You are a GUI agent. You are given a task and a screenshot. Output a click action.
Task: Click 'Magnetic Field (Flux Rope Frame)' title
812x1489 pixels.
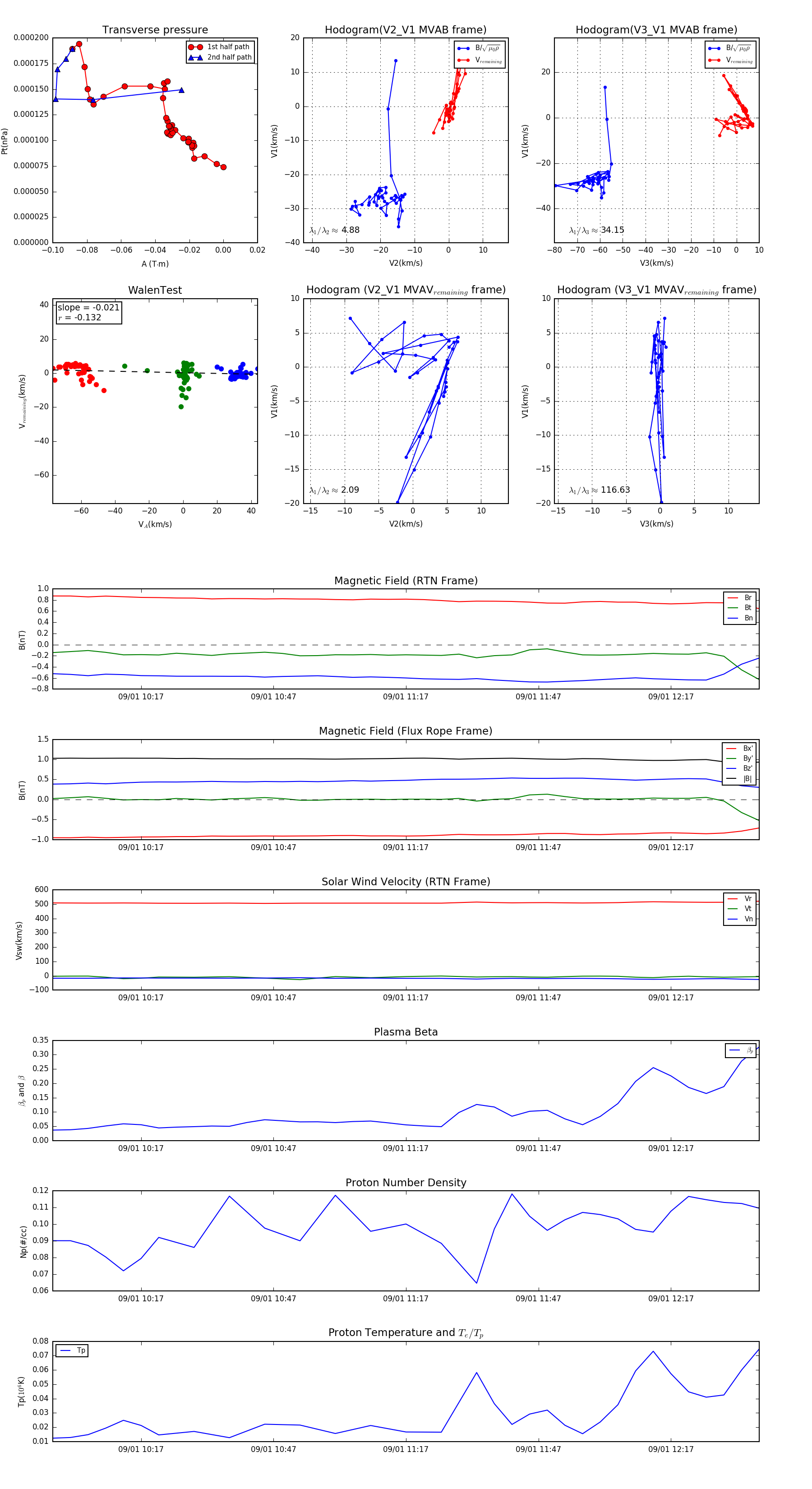coord(406,731)
